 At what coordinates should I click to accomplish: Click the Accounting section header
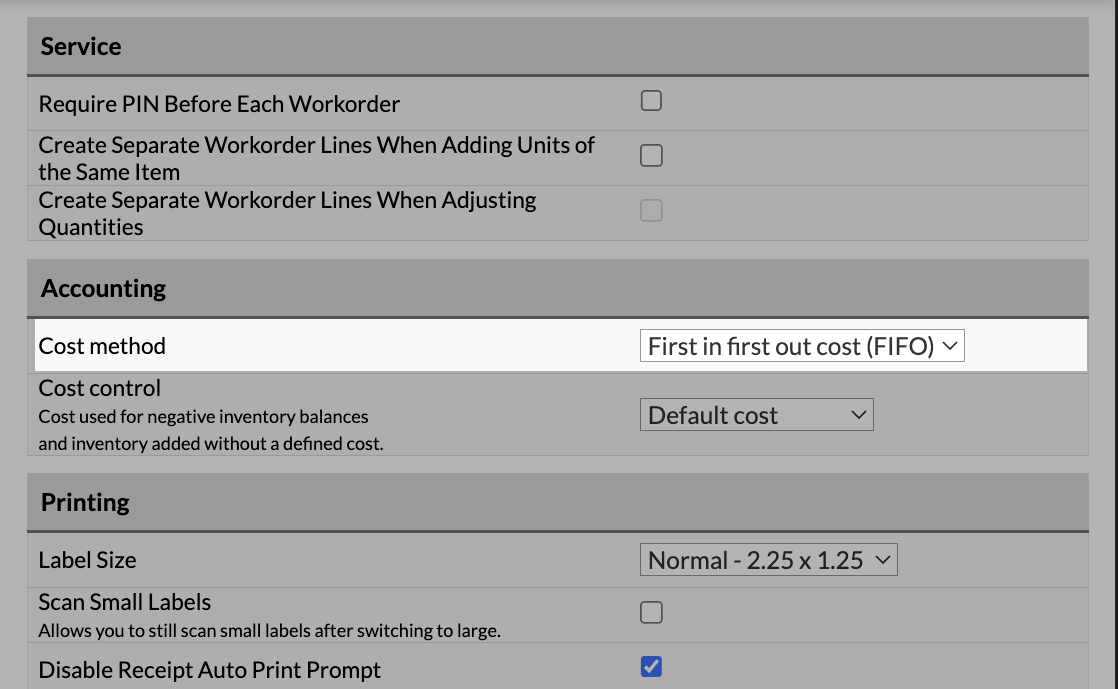103,289
